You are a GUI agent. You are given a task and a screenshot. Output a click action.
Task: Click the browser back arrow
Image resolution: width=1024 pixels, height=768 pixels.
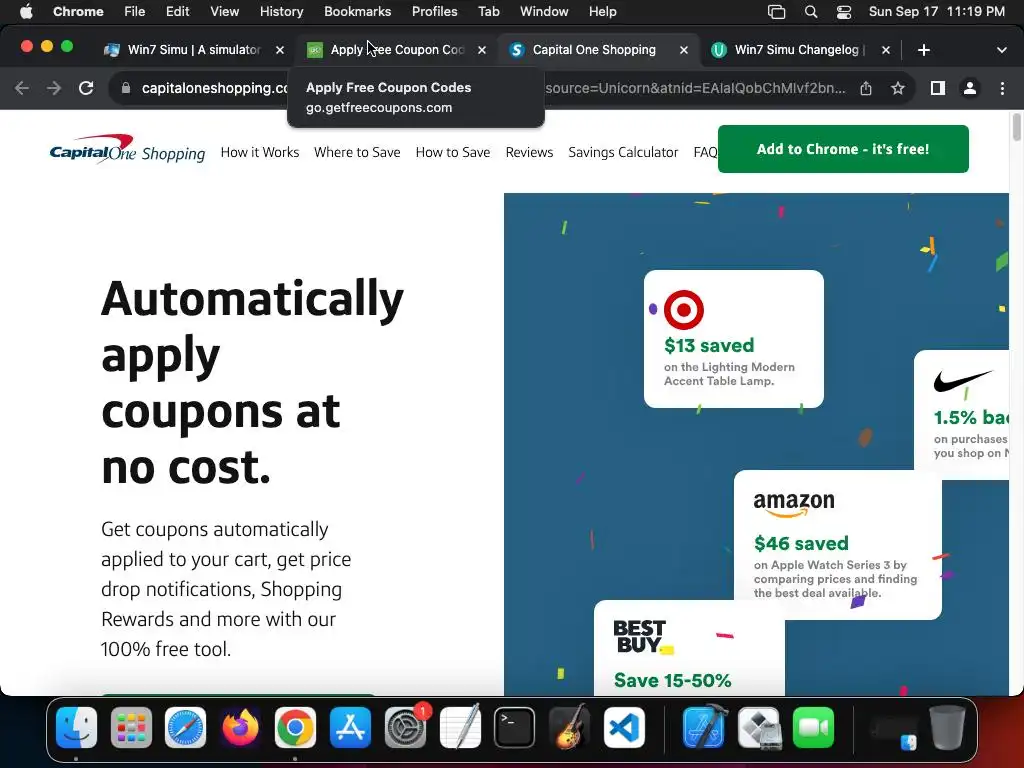[22, 88]
